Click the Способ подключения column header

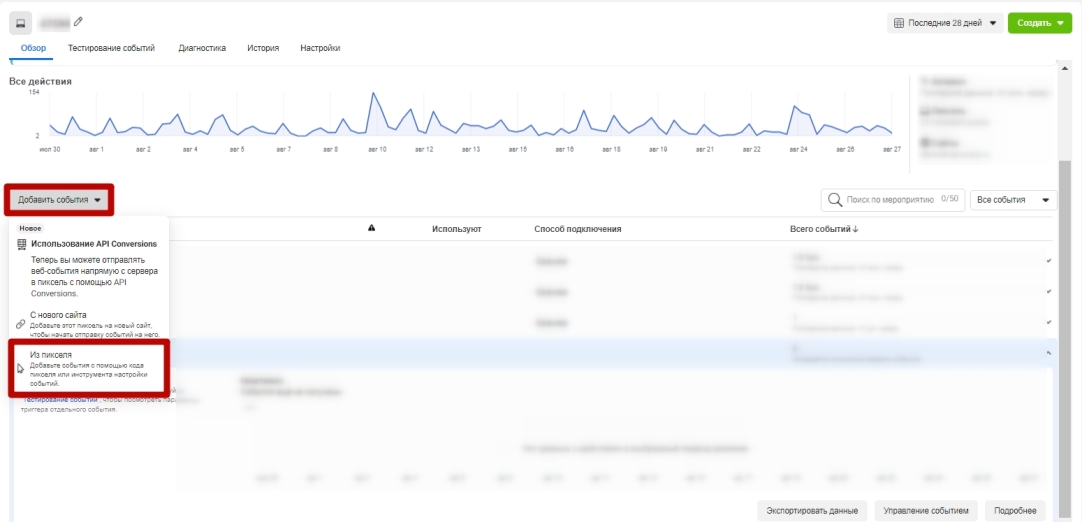click(x=578, y=229)
